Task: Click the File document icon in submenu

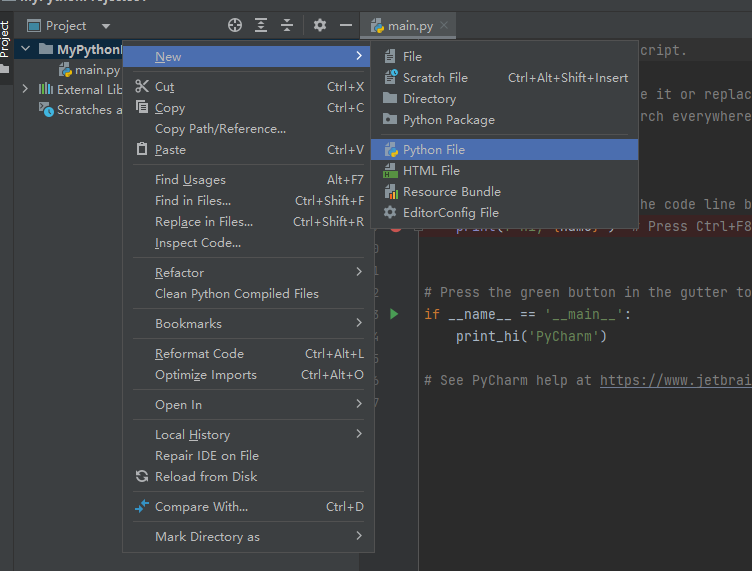Action: pyautogui.click(x=390, y=56)
